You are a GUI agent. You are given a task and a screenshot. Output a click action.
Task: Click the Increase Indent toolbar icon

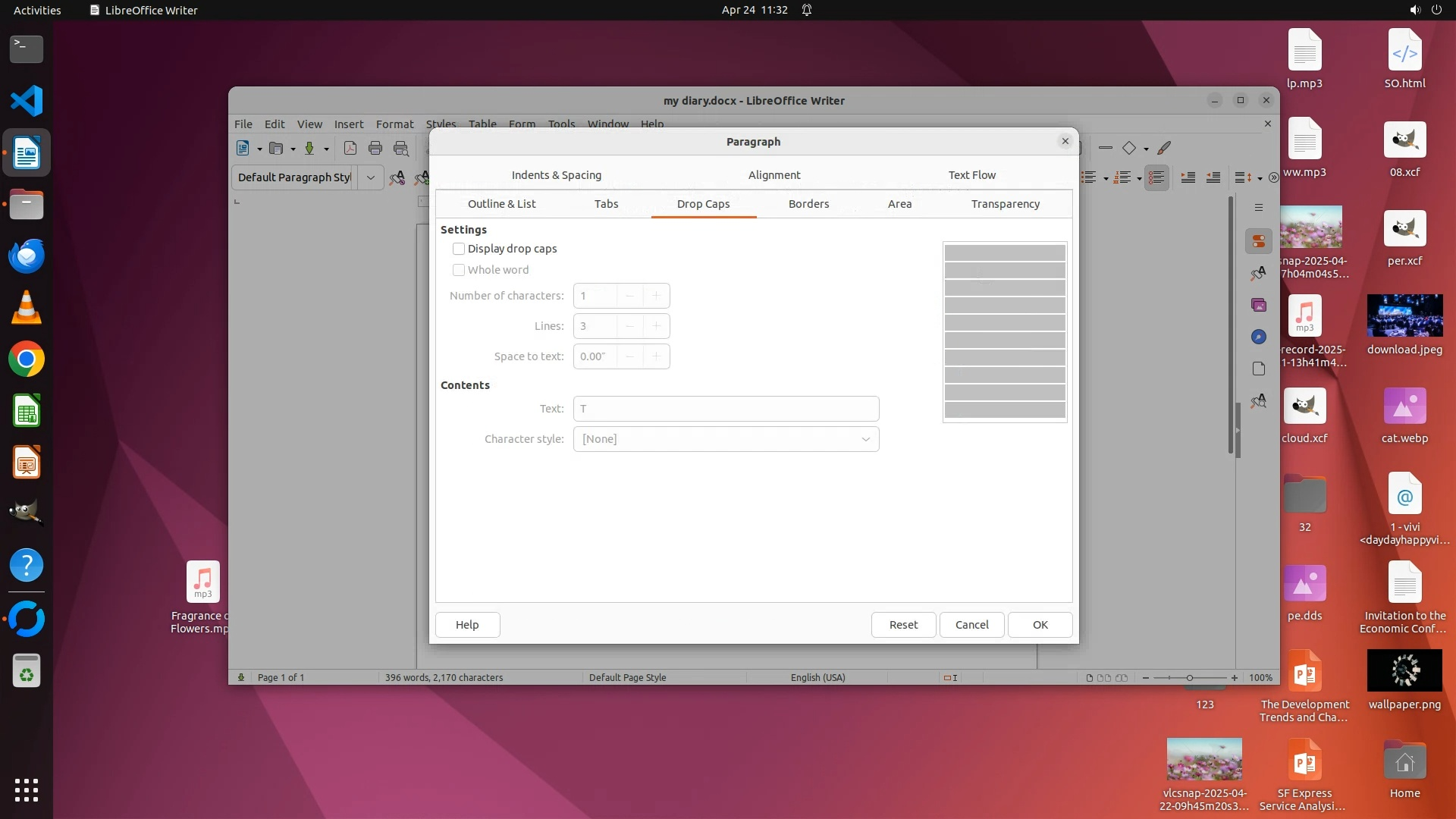point(1188,177)
